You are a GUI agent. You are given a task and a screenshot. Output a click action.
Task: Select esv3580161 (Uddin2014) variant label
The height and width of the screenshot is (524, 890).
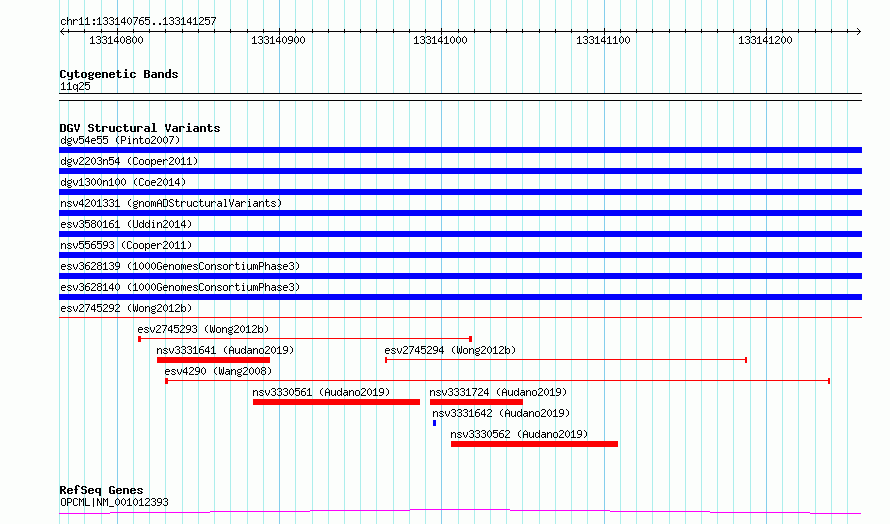[x=126, y=224]
